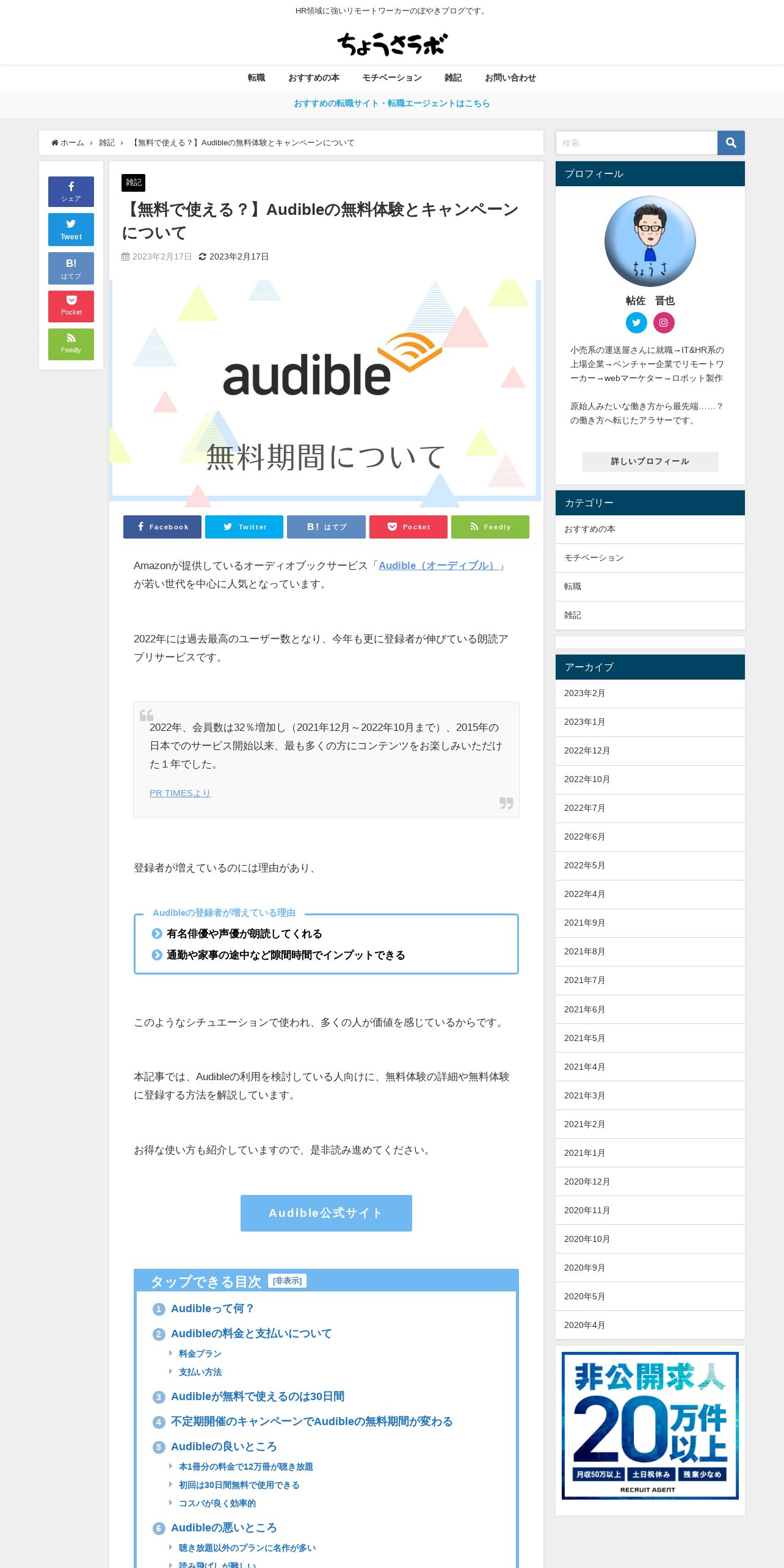Click the ちょうさラボ site logo

(x=392, y=44)
